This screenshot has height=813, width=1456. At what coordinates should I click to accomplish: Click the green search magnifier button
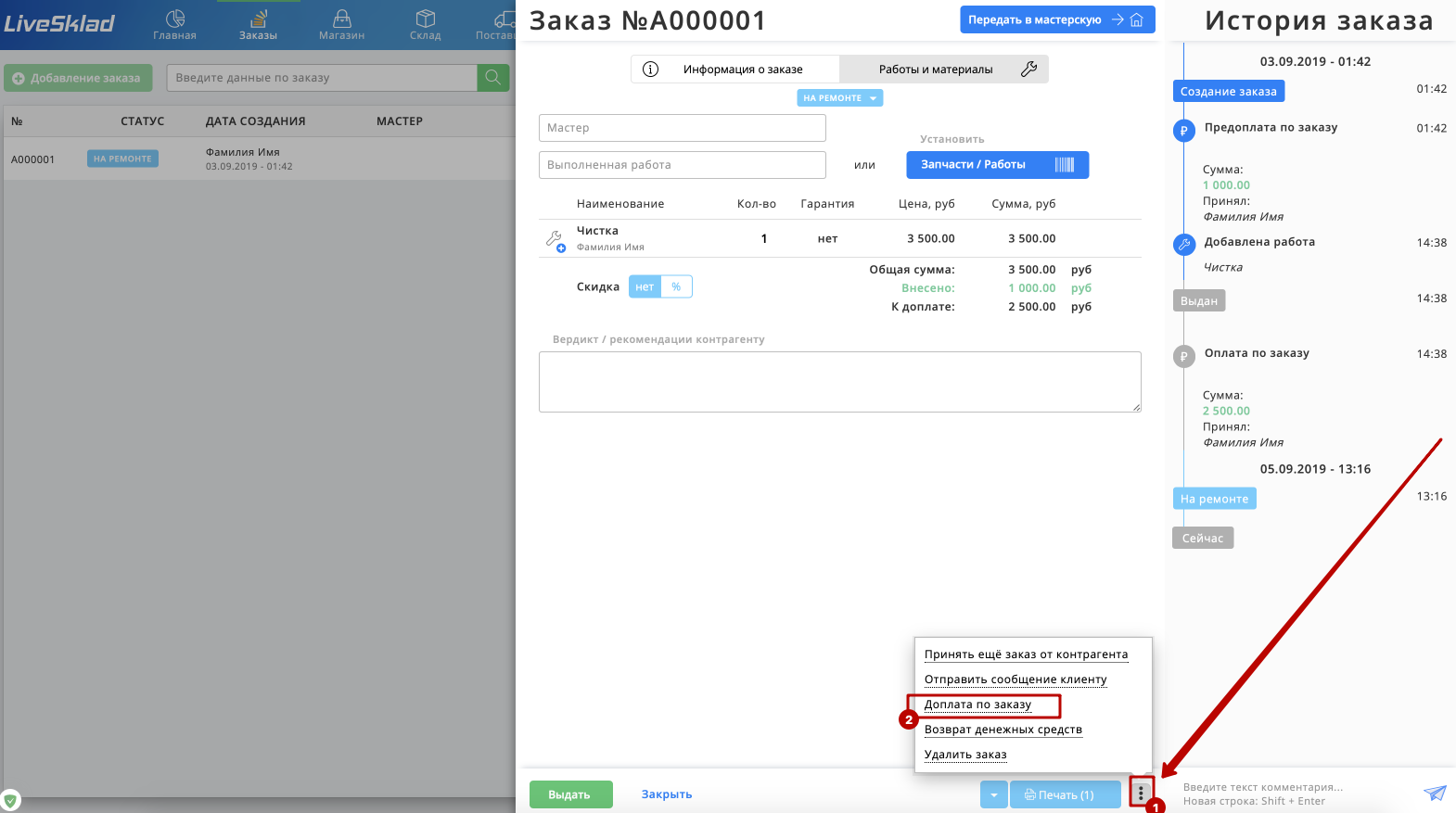492,78
